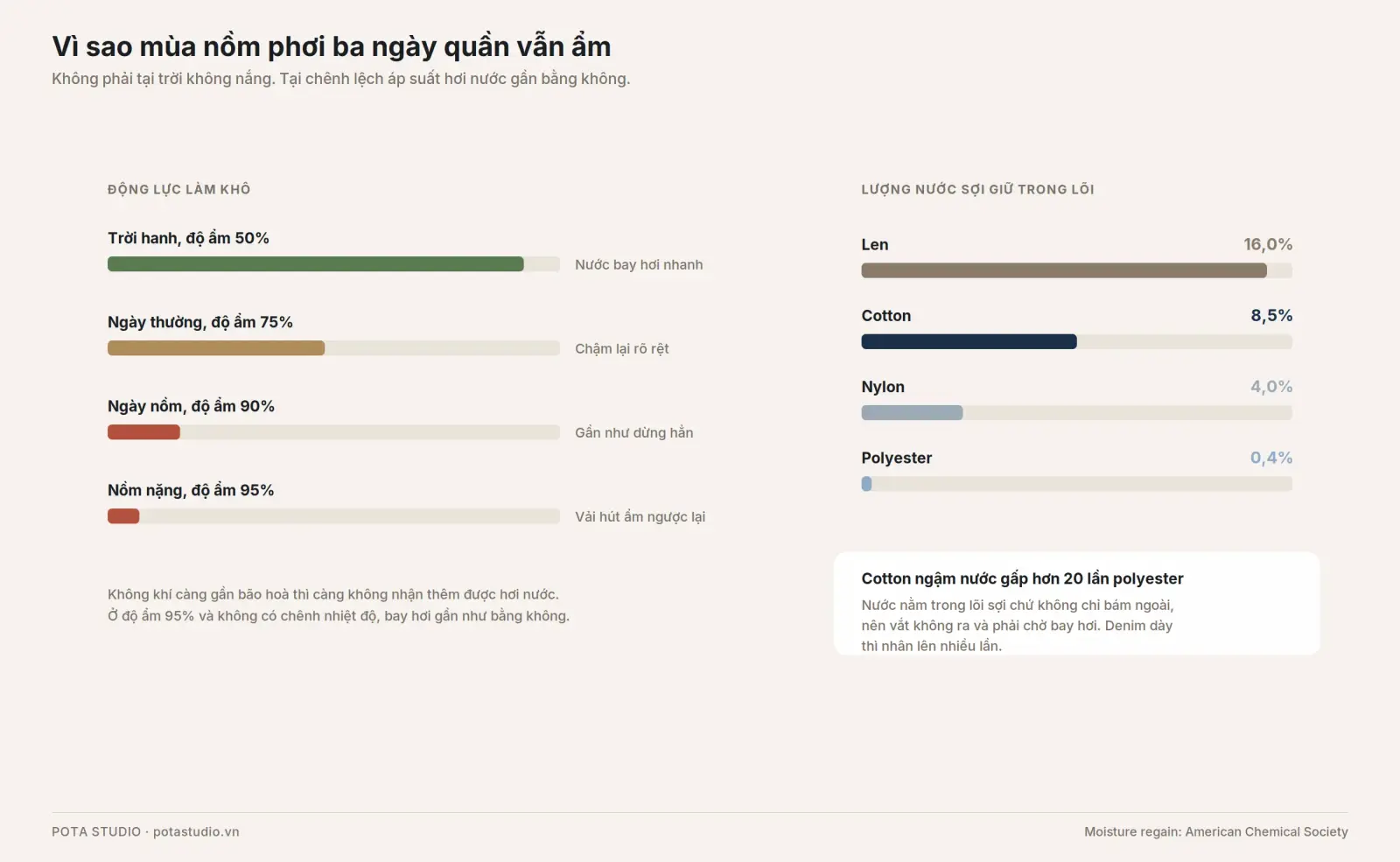Click the Cotton ngậm nước callout card heading
The width and height of the screenshot is (1400, 862).
(1022, 578)
